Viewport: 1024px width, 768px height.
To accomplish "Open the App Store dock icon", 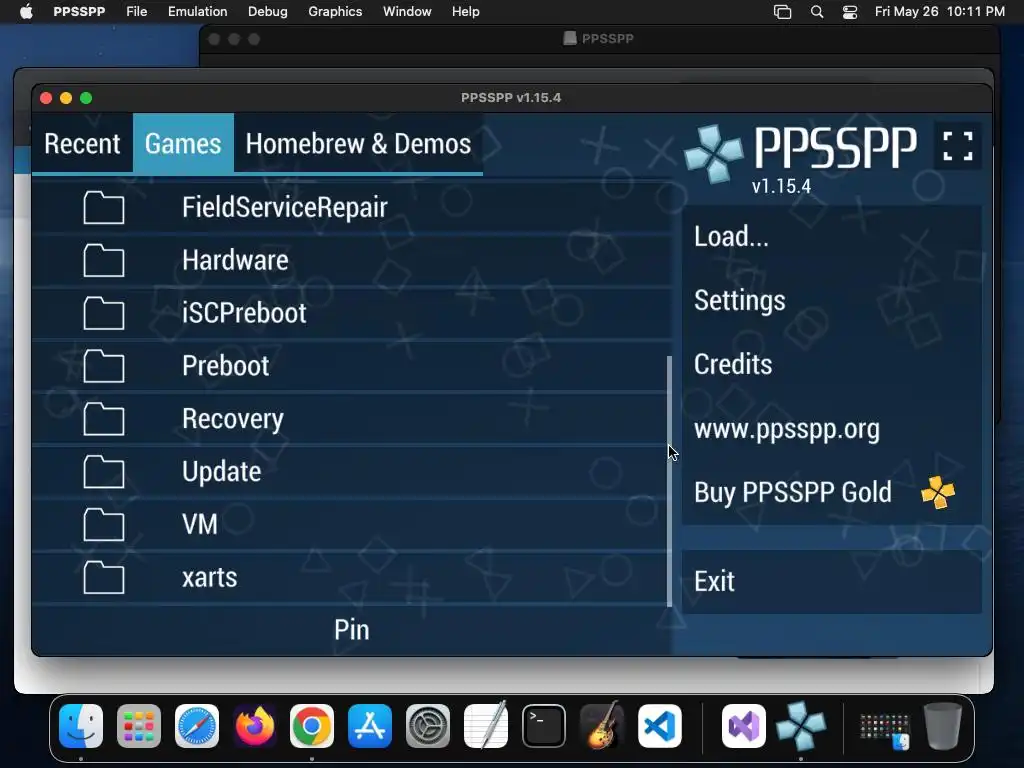I will coord(370,726).
